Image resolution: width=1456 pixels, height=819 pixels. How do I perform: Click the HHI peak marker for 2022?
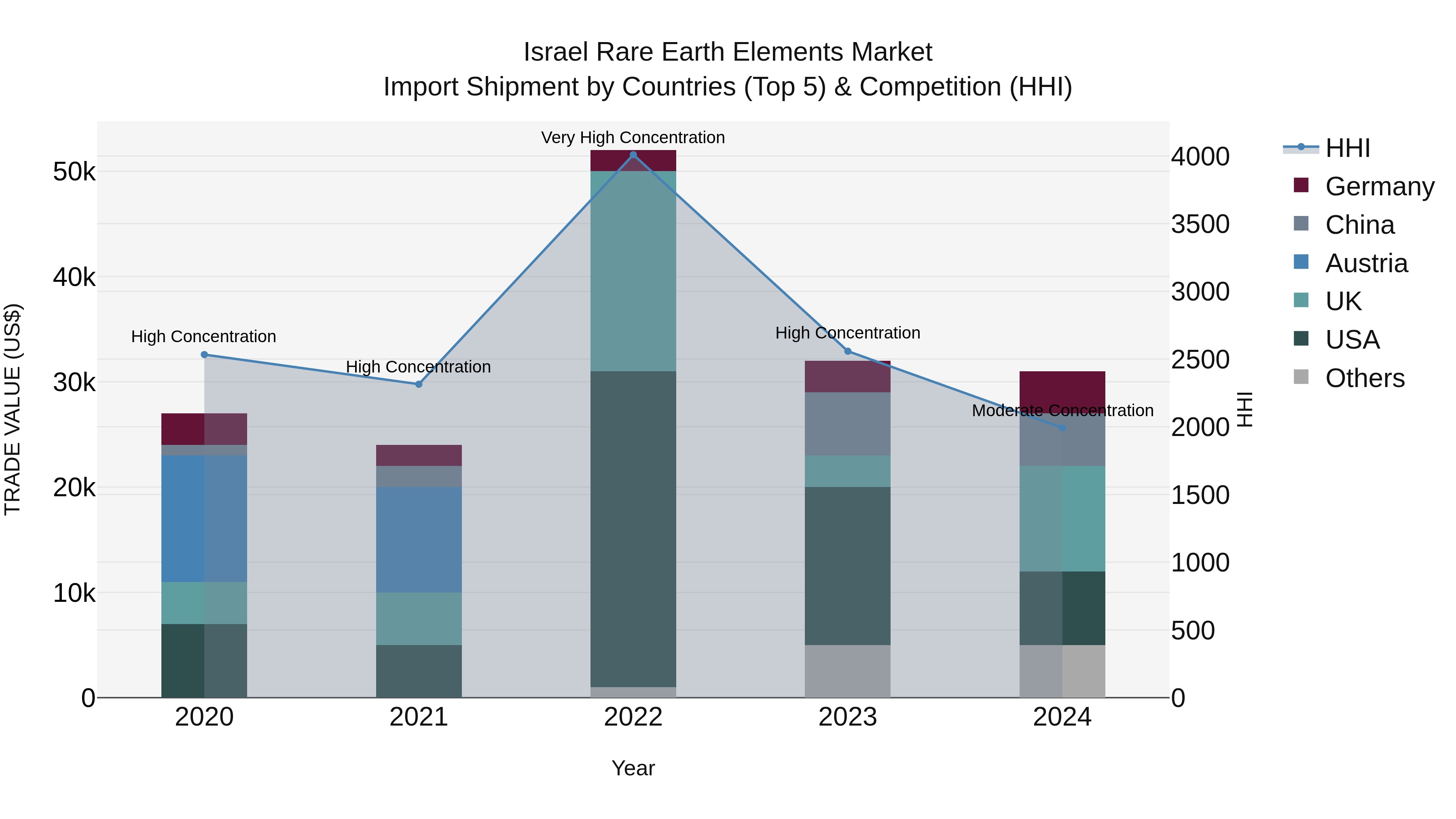click(x=633, y=155)
